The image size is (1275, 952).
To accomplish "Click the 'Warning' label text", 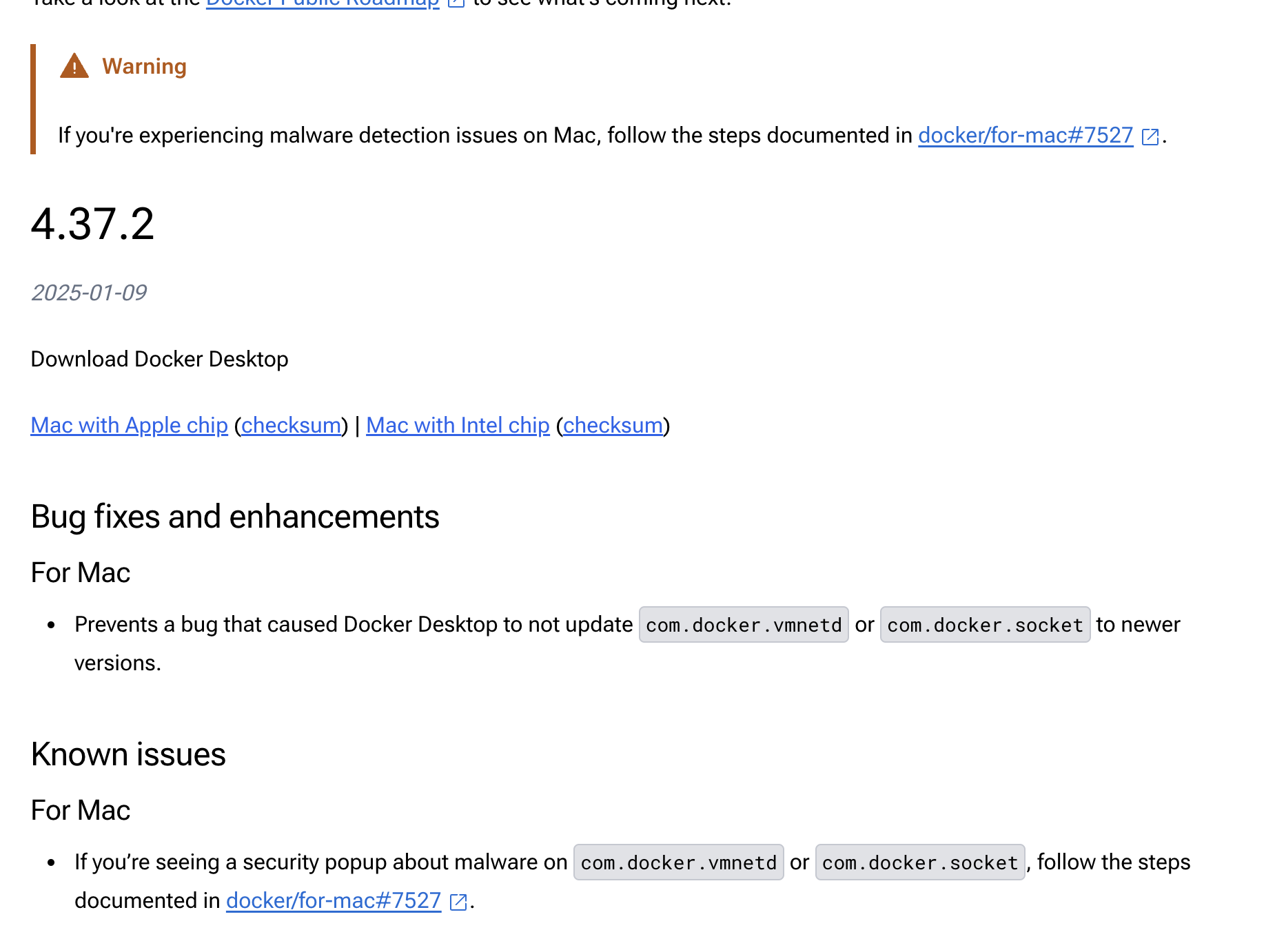I will point(145,66).
